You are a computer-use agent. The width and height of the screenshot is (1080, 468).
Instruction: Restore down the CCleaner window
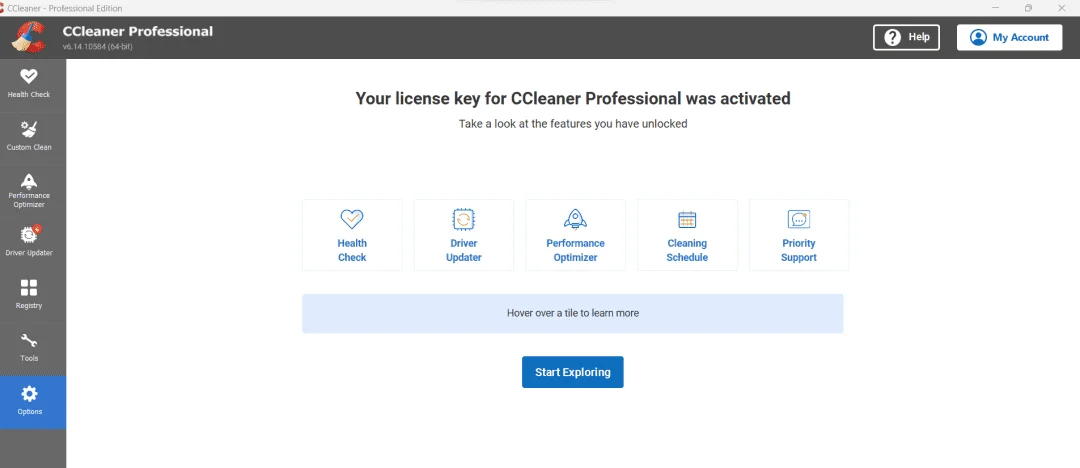pos(1028,8)
